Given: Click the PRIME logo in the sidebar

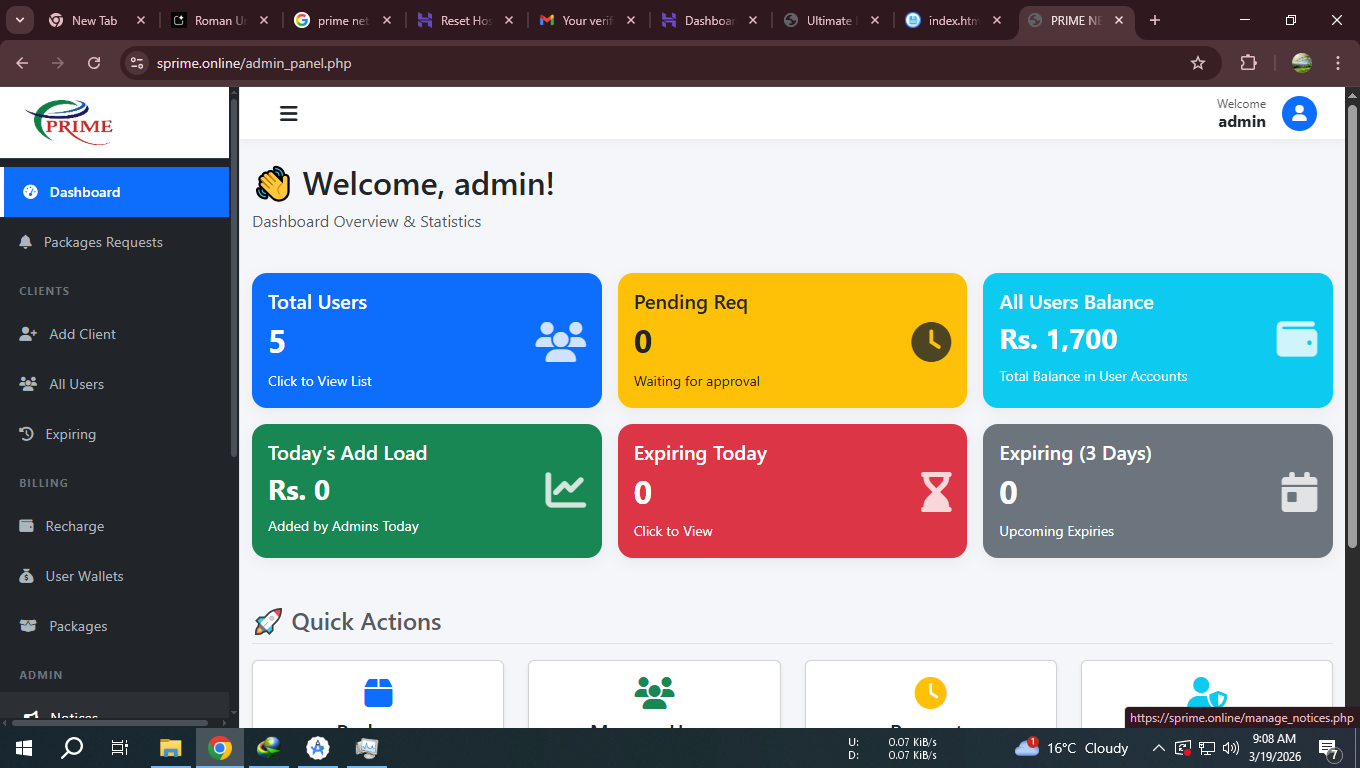Looking at the screenshot, I should click(x=70, y=123).
